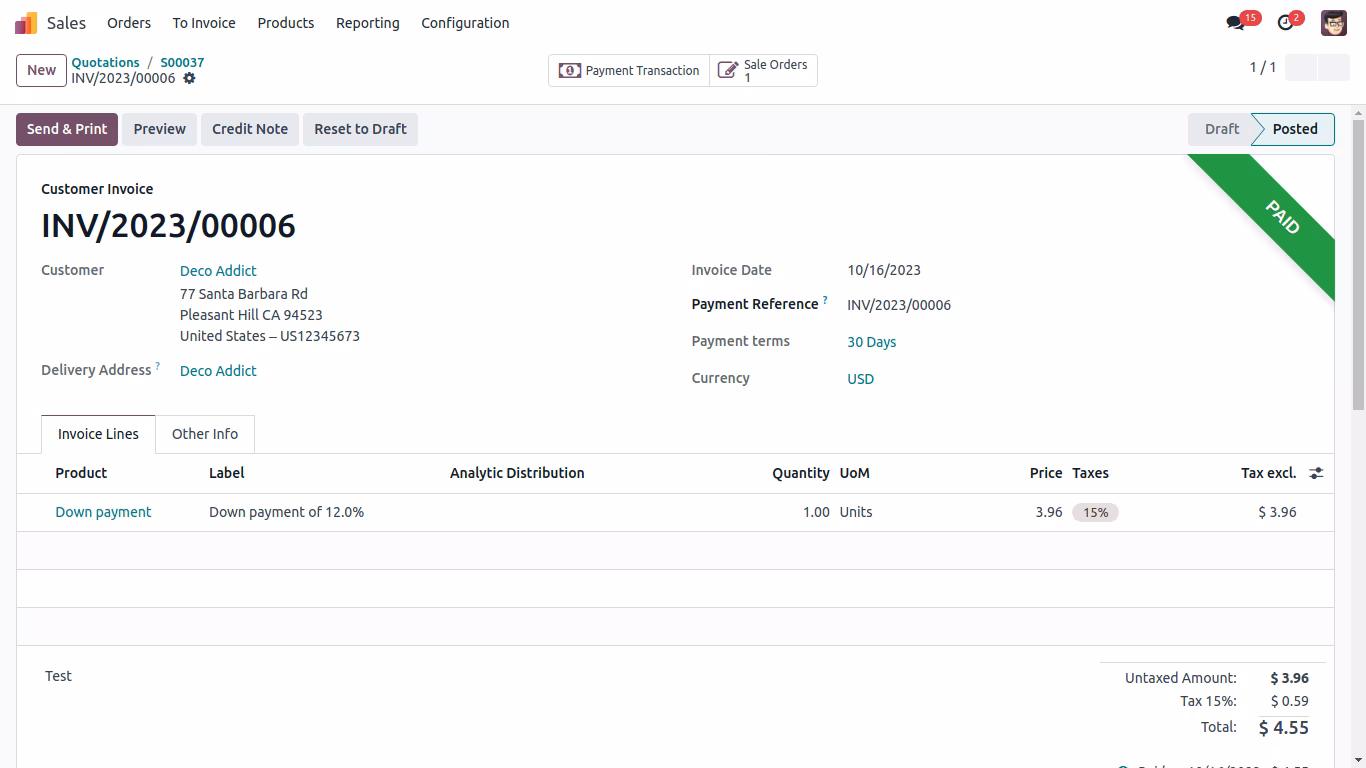Viewport: 1366px width, 768px height.
Task: Click the Product column header
Action: coord(81,473)
